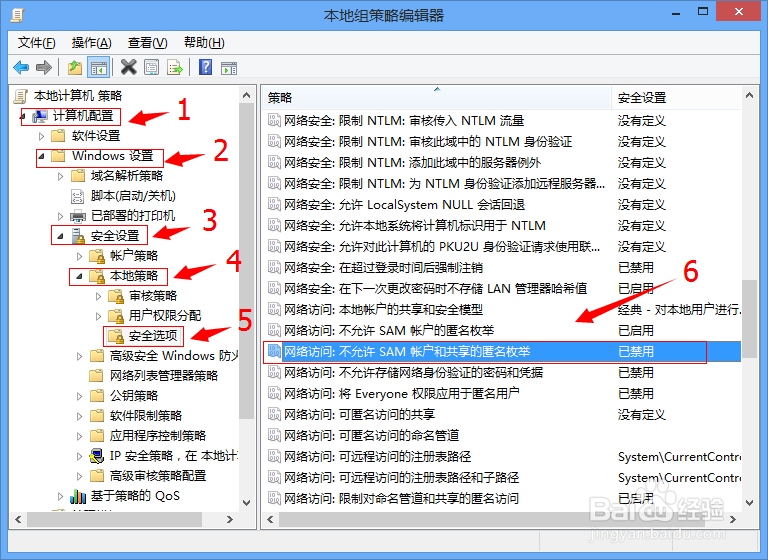The width and height of the screenshot is (768, 560).
Task: Click the Delete (X) toolbar icon
Action: tap(129, 67)
